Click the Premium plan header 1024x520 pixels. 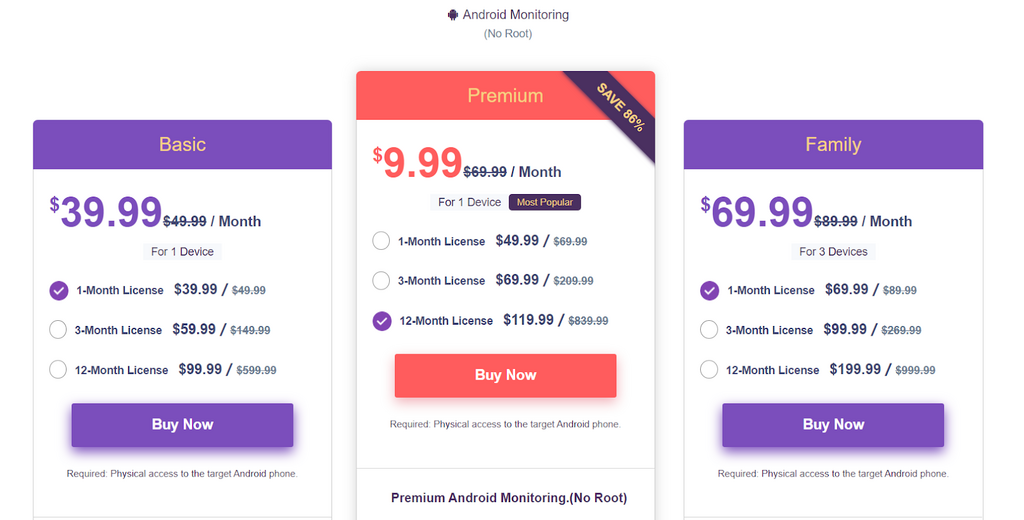505,95
